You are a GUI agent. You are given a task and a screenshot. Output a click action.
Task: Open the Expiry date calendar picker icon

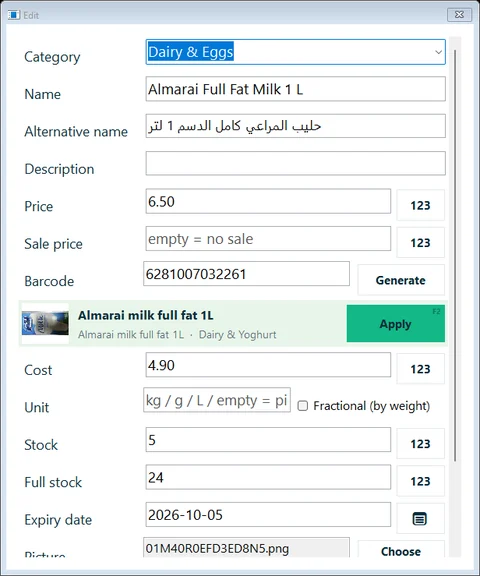(420, 518)
